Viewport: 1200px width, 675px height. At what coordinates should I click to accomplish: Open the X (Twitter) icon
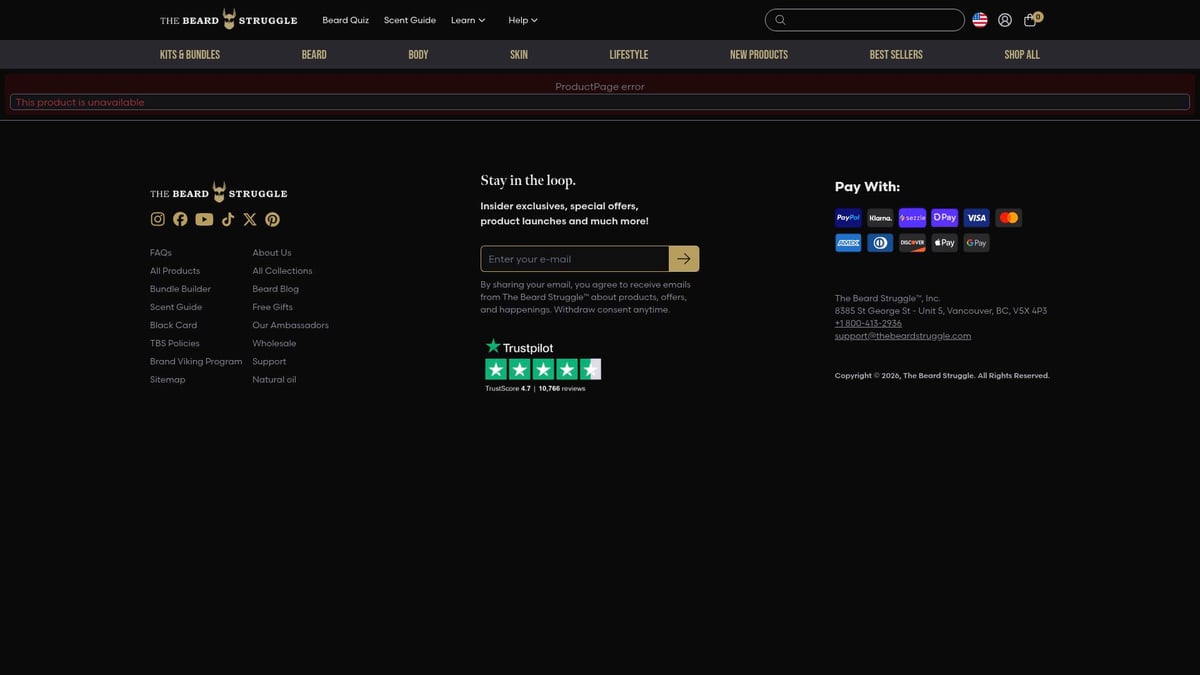click(250, 219)
